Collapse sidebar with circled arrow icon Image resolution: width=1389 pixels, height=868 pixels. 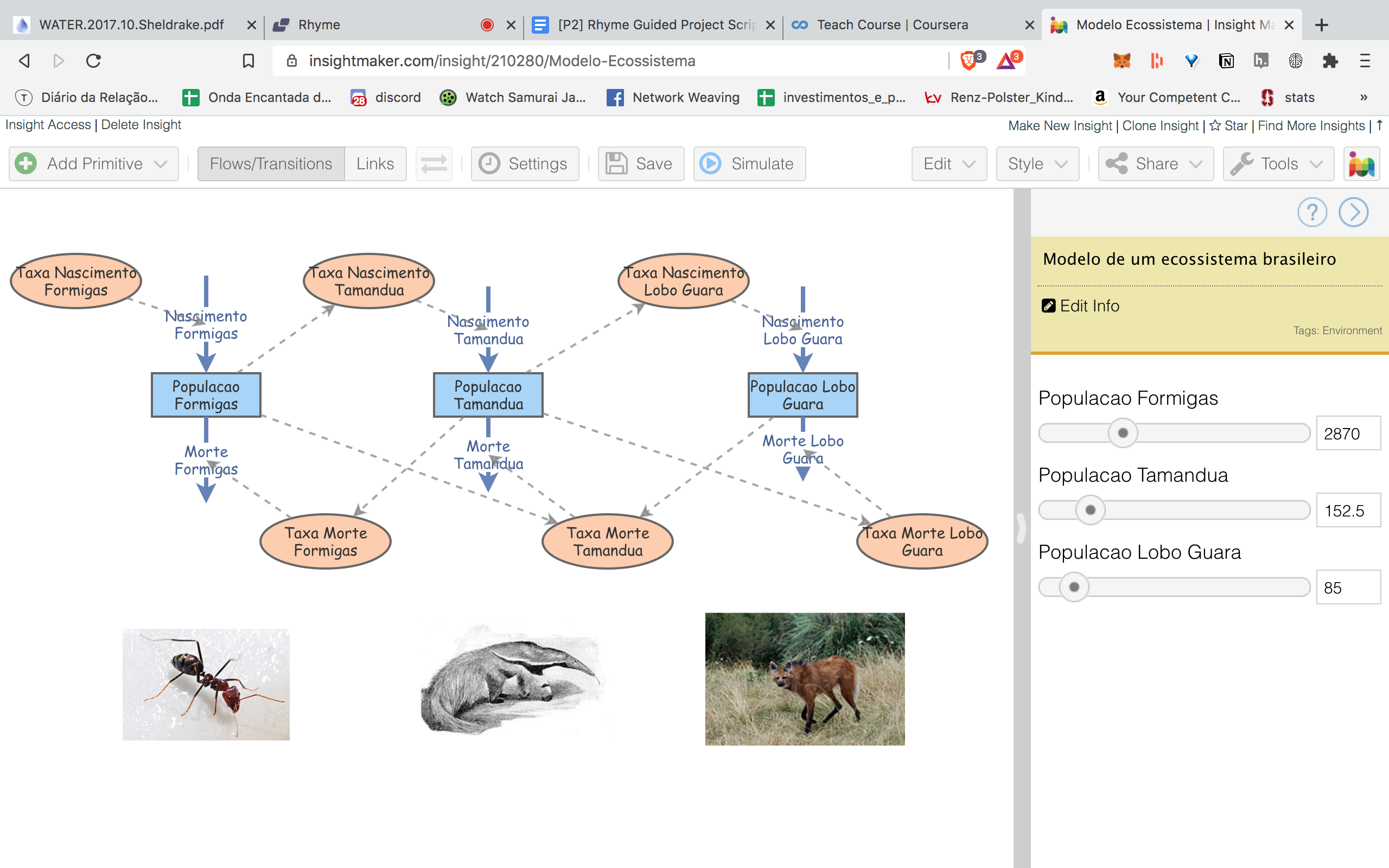(x=1353, y=213)
